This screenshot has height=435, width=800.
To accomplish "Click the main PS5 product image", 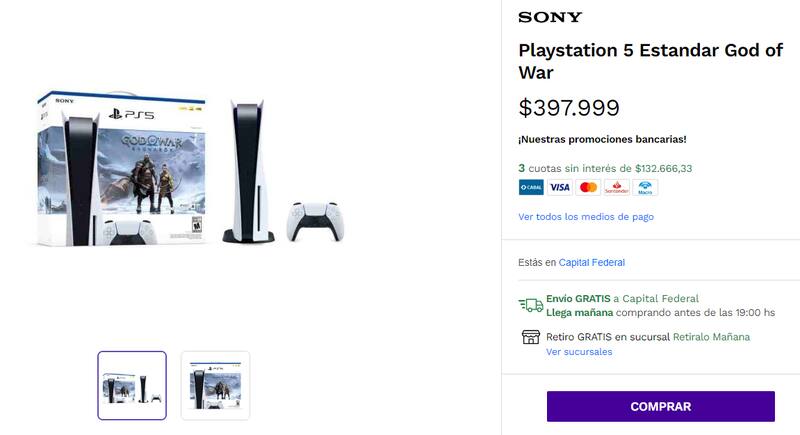I will [190, 170].
